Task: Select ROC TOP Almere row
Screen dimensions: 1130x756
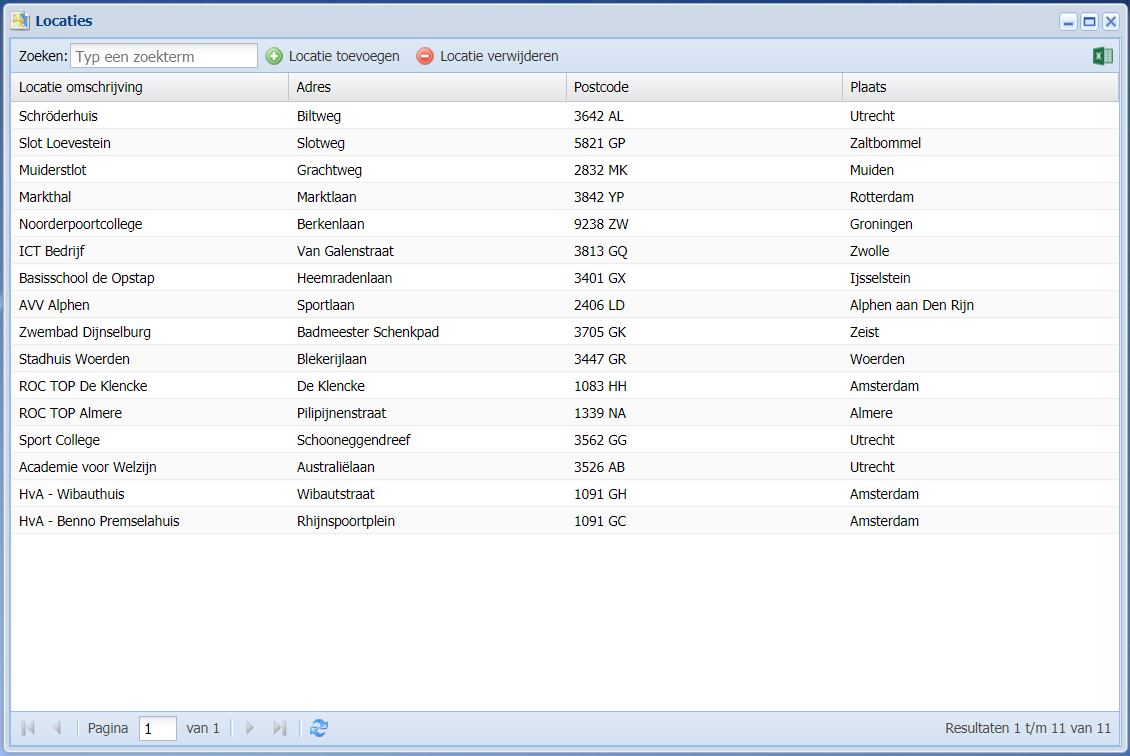Action: (x=565, y=413)
